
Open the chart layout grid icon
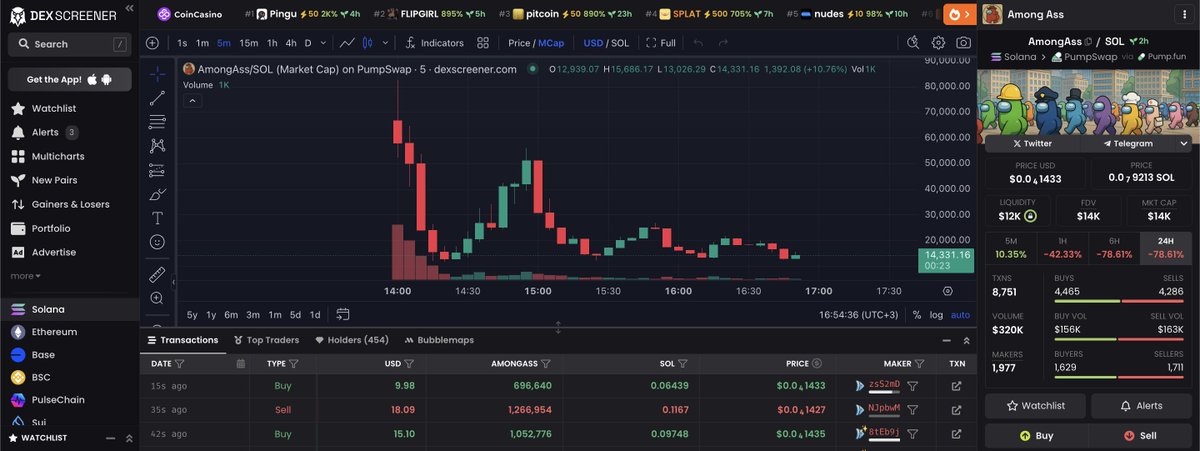(483, 43)
